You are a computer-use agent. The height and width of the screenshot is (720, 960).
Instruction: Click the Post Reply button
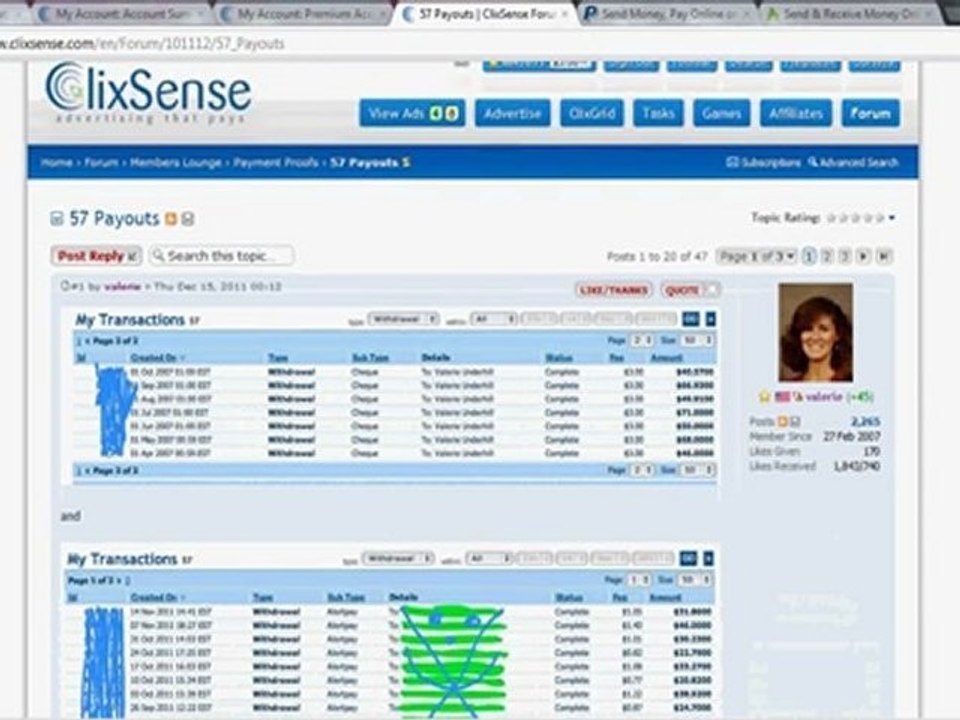[x=97, y=256]
